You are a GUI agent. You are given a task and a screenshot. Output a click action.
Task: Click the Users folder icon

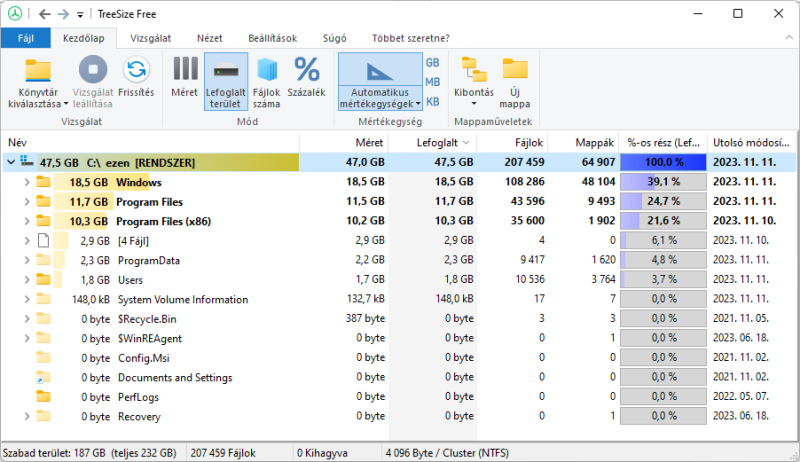(x=43, y=279)
